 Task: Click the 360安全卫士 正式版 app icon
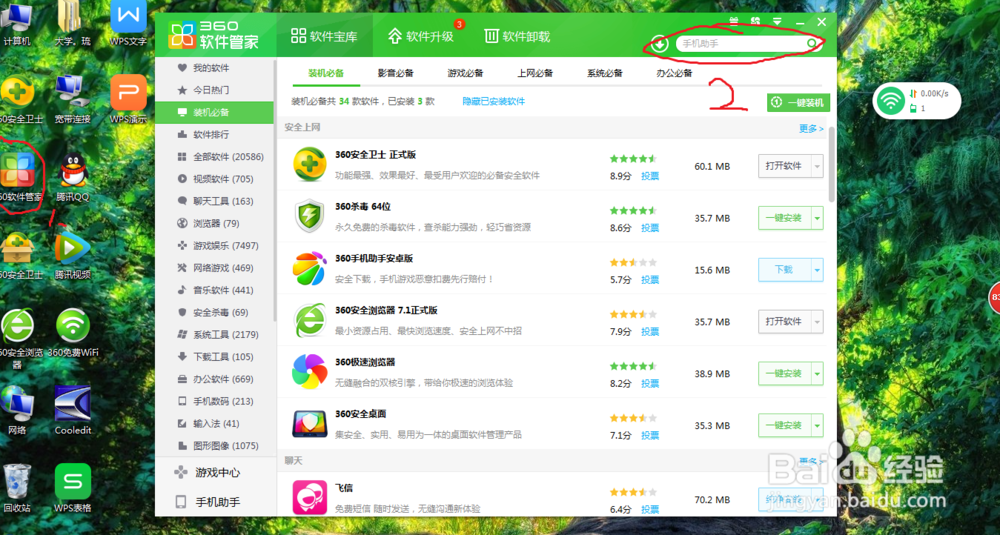click(309, 165)
